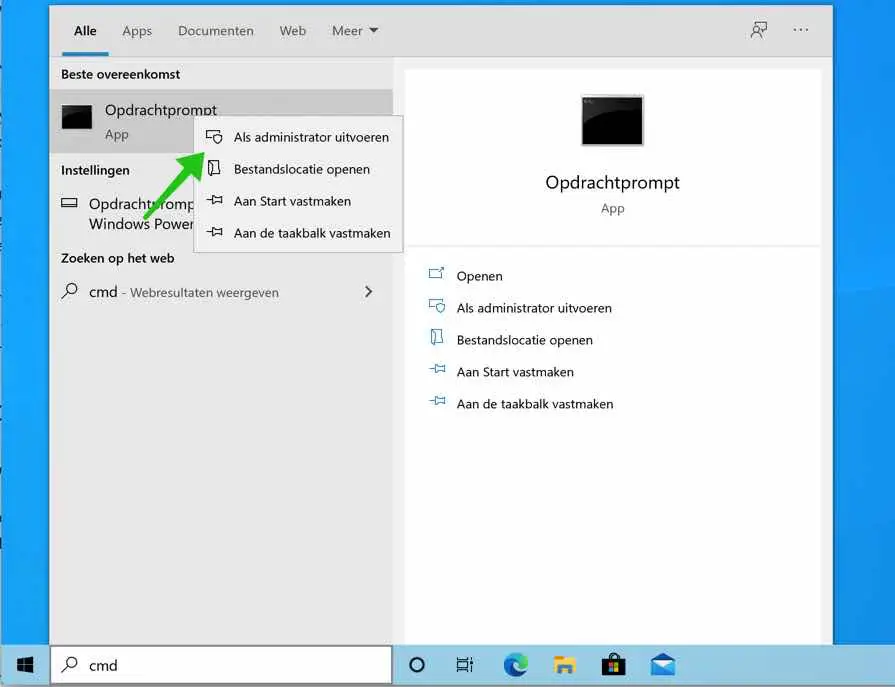Click the magnifier icon in taskbar search box

70,664
